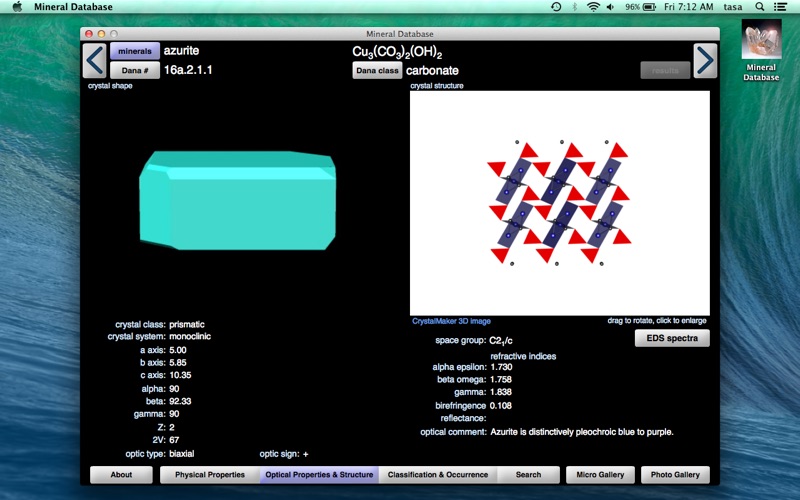Open the Mineral Database desktop icon
Image resolution: width=800 pixels, height=500 pixels.
point(761,51)
